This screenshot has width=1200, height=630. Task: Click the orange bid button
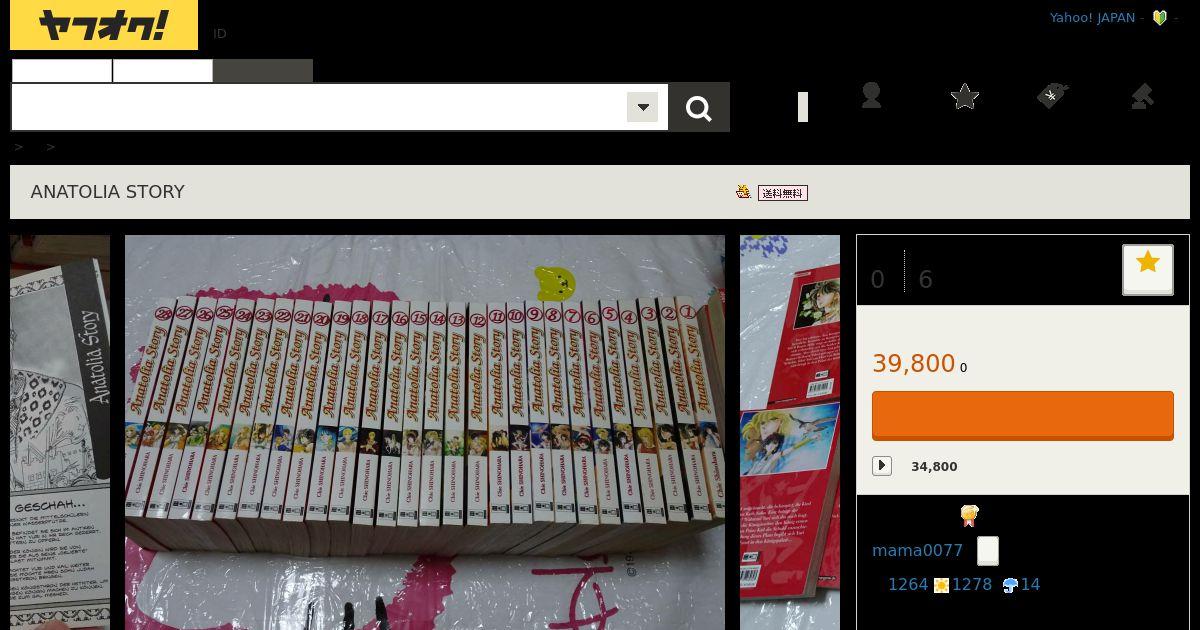(1023, 415)
